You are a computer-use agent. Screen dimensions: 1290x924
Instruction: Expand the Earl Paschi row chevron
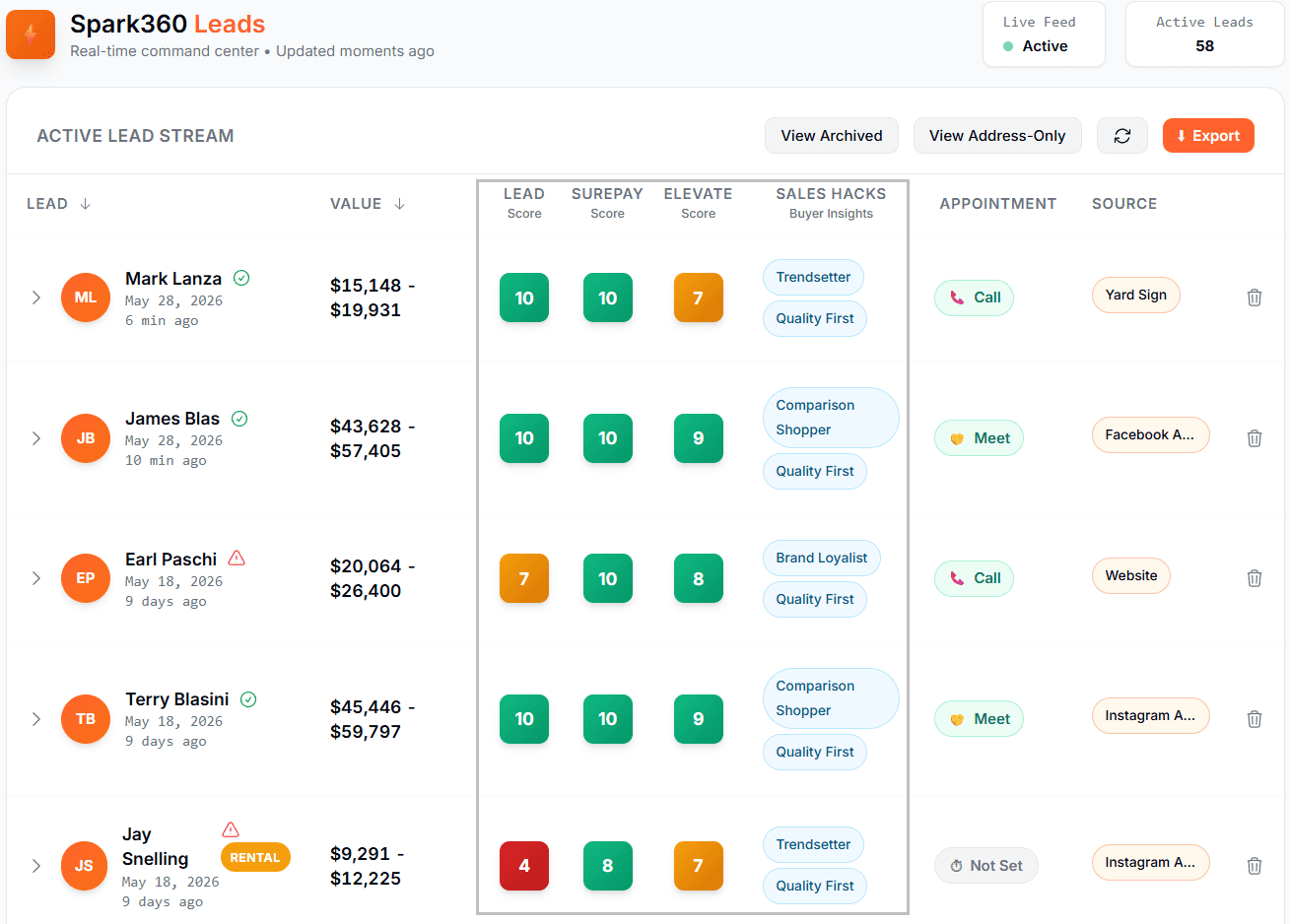(36, 578)
